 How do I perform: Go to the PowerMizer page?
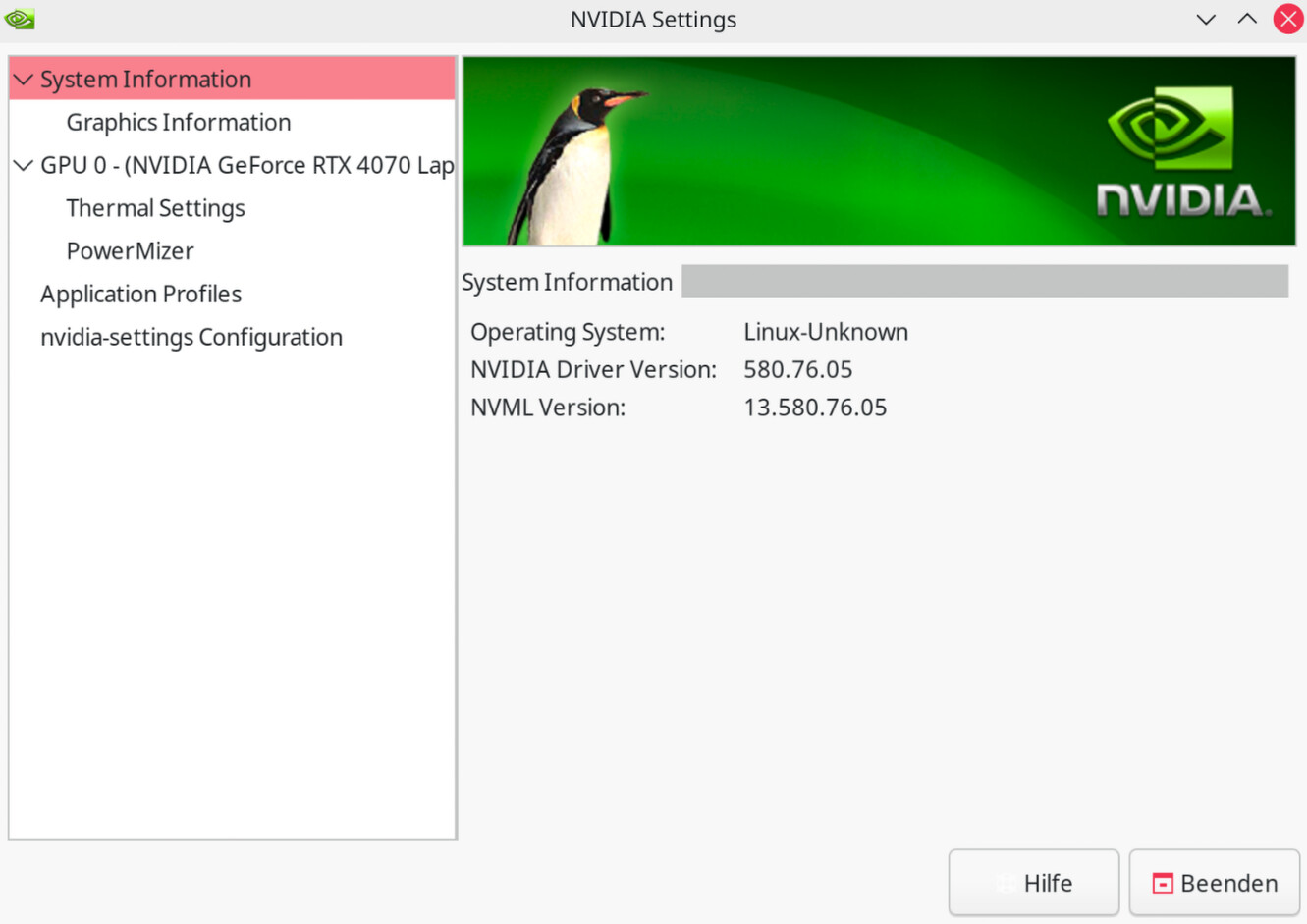tap(130, 251)
